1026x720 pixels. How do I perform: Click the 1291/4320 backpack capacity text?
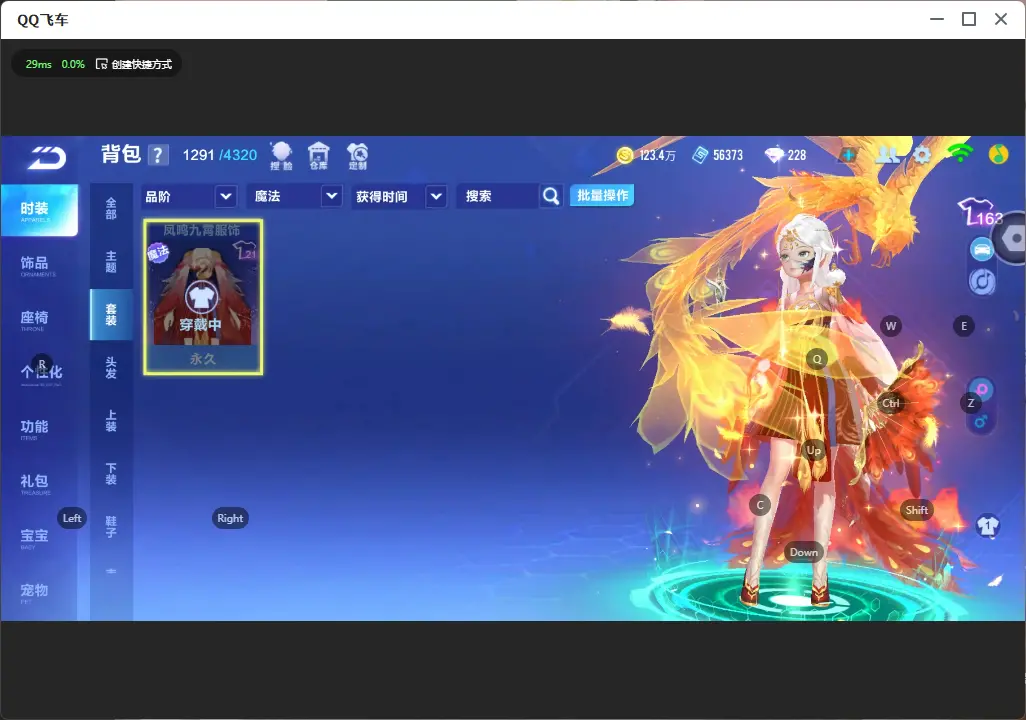tap(220, 155)
